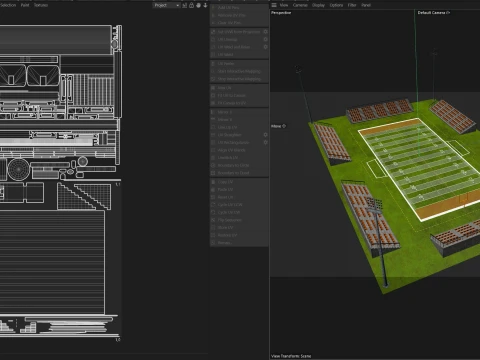Viewport: 480px width, 360px height.
Task: Choose the Store UV command
Action: (x=239, y=227)
